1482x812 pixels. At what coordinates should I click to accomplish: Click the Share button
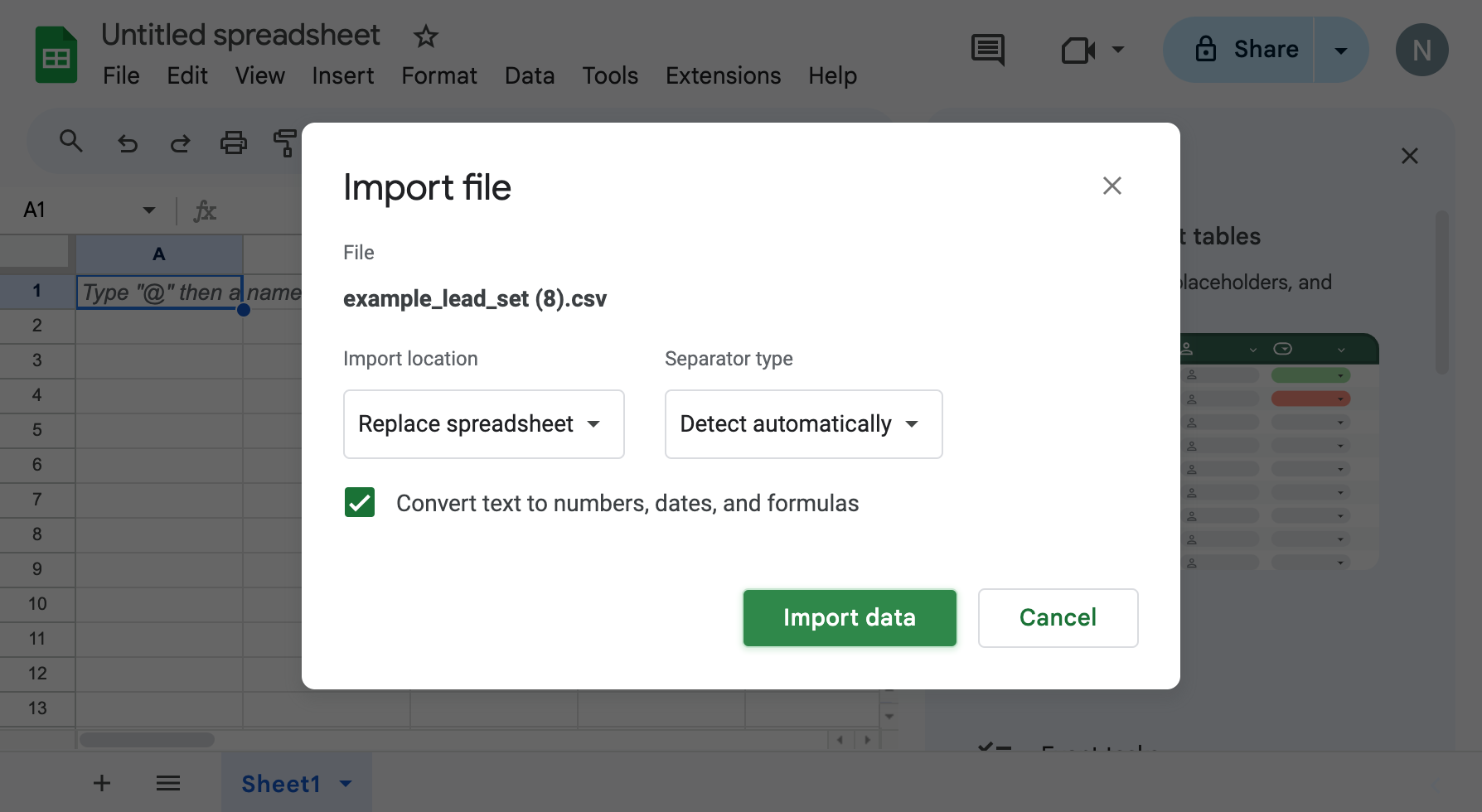[1239, 50]
